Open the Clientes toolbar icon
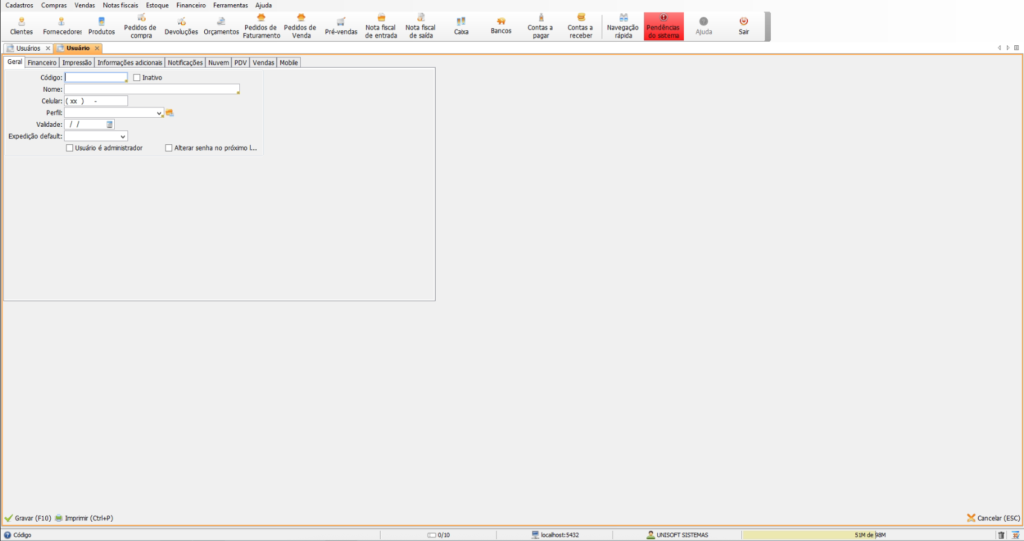 coord(21,25)
